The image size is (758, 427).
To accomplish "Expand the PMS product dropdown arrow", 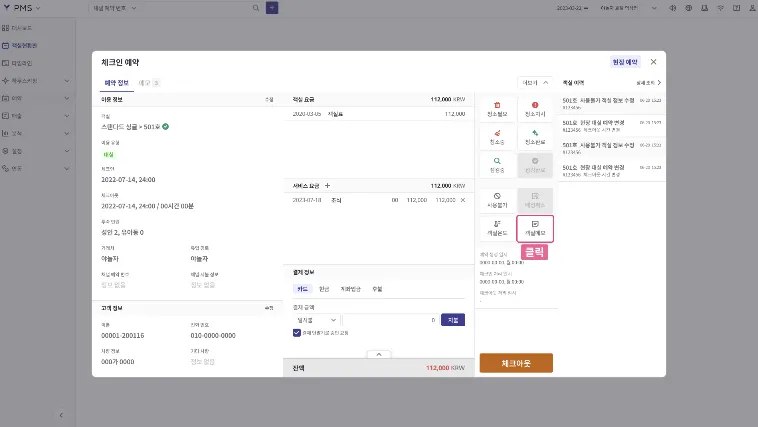I will (38, 8).
